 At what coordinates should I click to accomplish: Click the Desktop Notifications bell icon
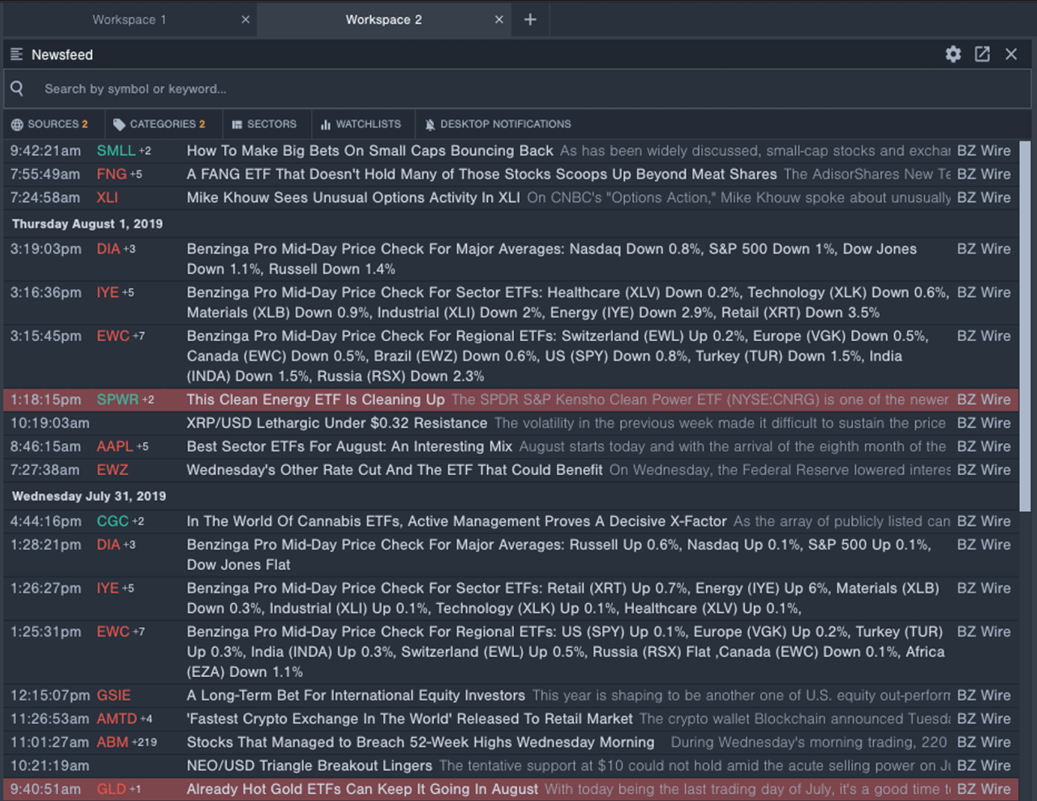tap(430, 124)
